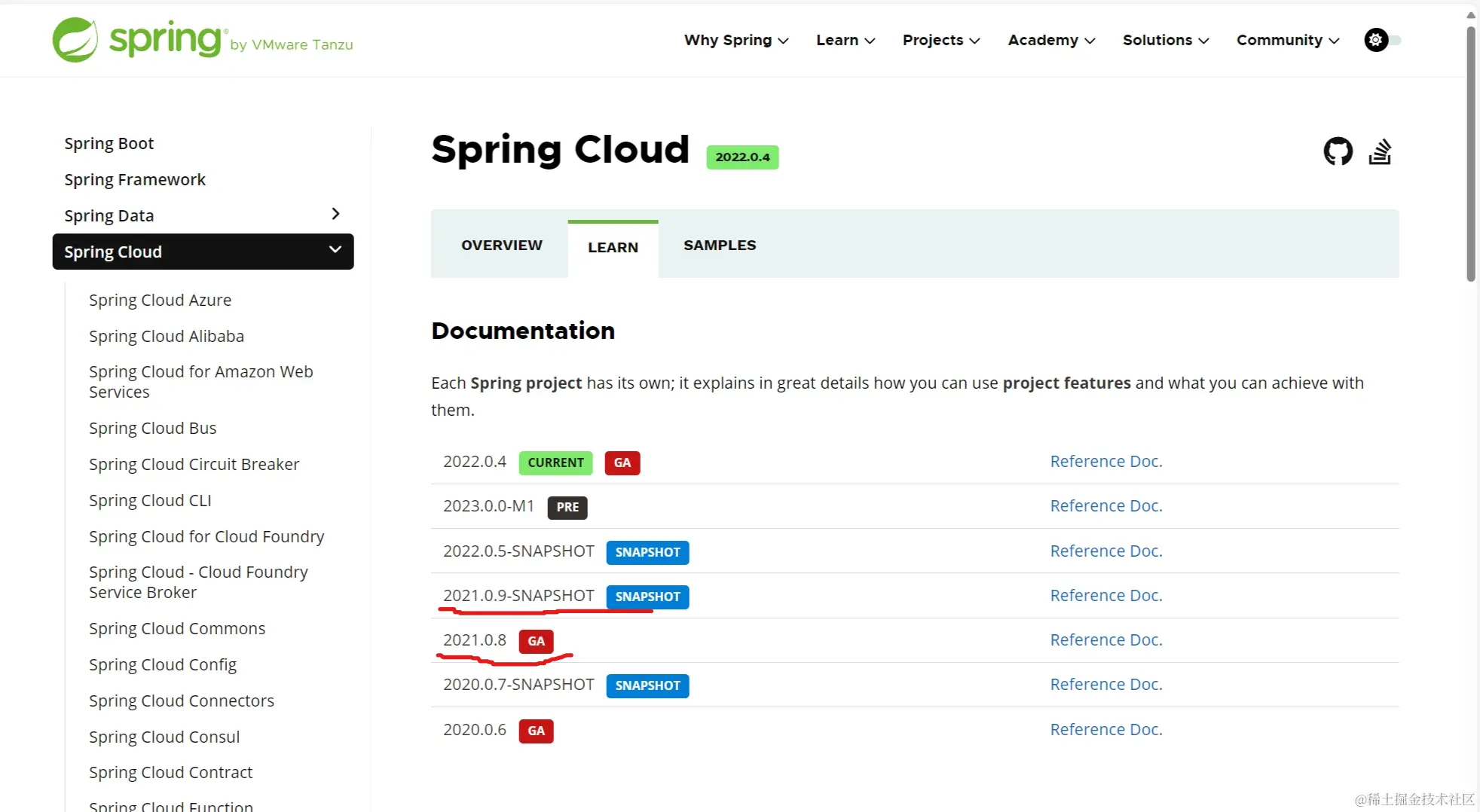Toggle the dark mode theme switch
The image size is (1480, 812).
pos(1382,40)
